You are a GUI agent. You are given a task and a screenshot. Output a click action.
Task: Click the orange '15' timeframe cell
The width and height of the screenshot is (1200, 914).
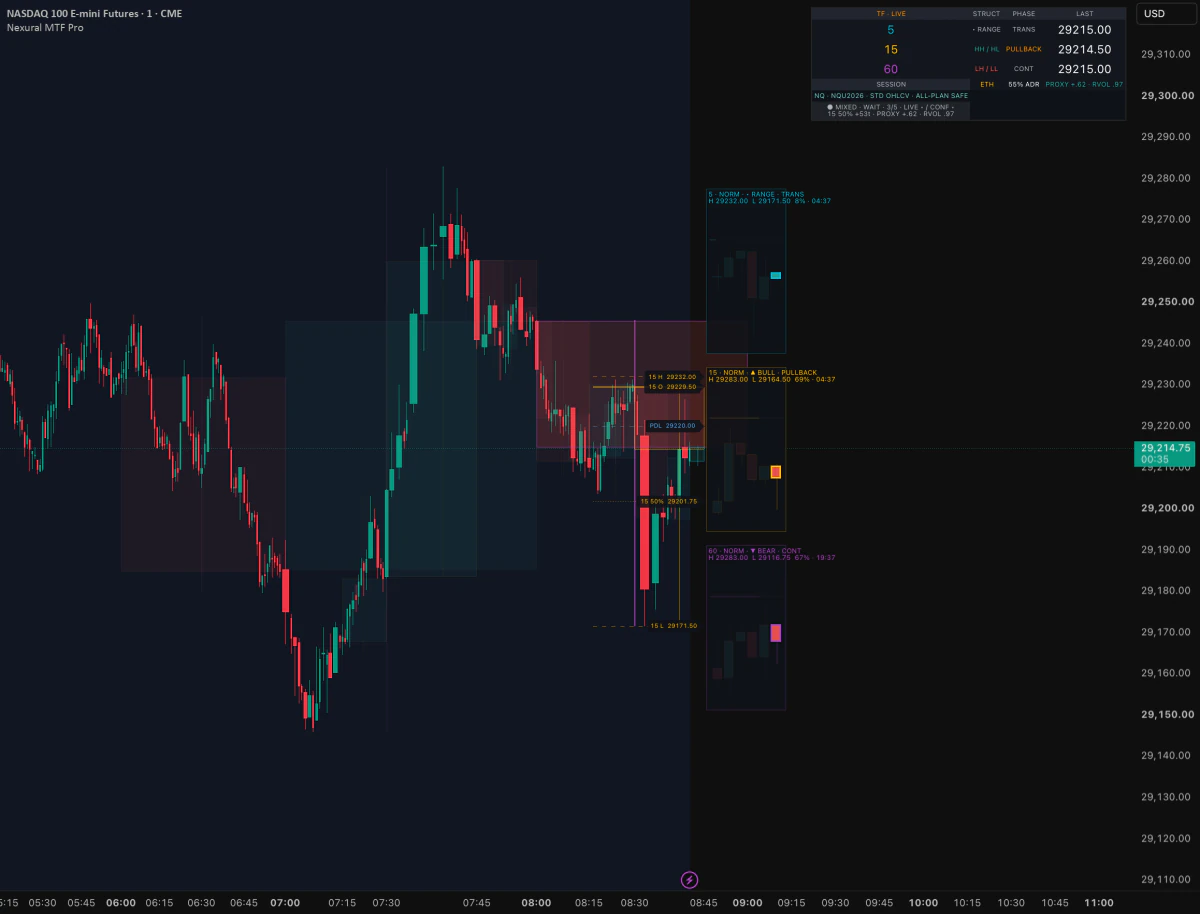point(891,49)
